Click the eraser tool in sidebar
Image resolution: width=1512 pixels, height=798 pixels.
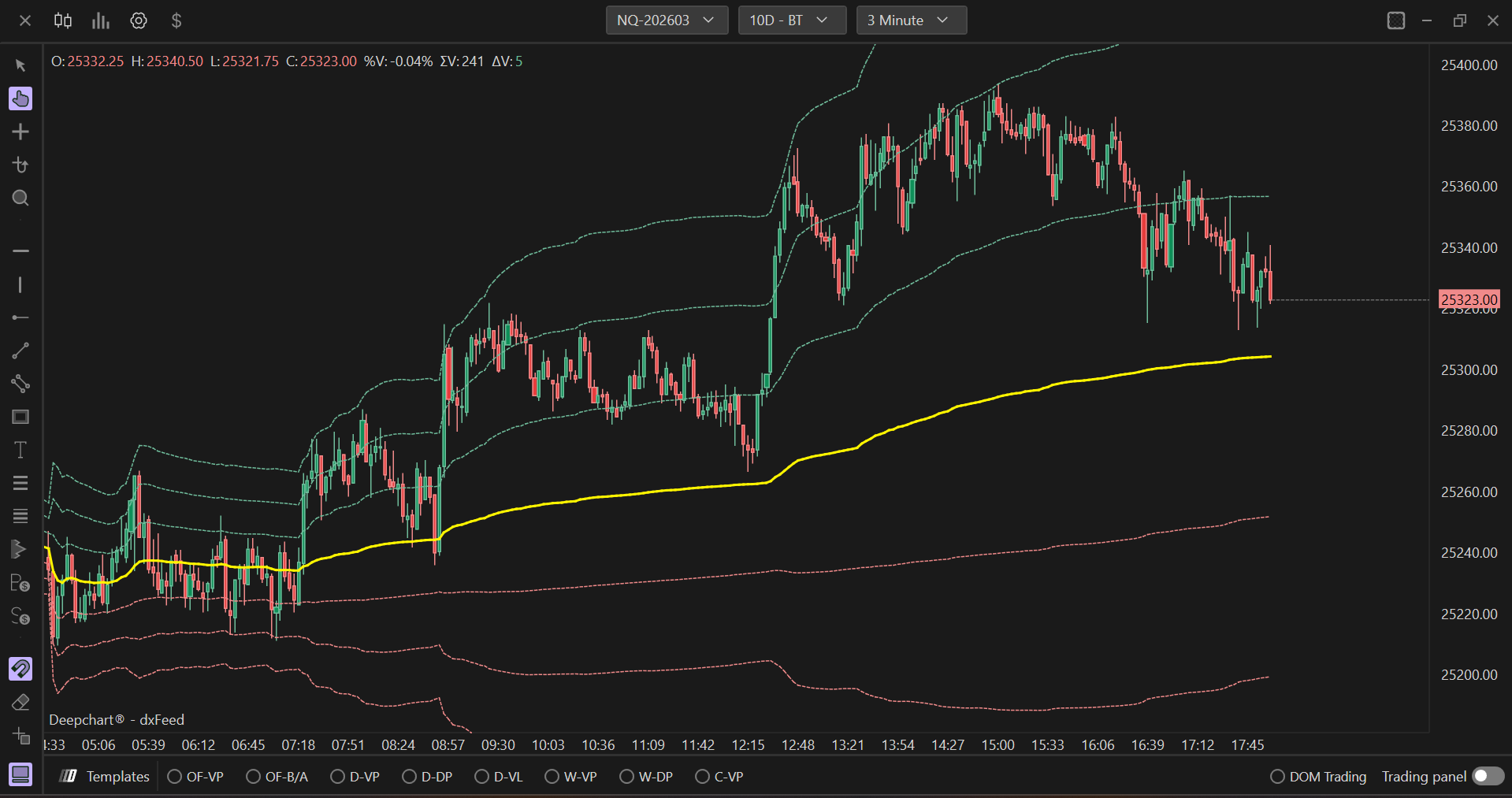(x=20, y=703)
